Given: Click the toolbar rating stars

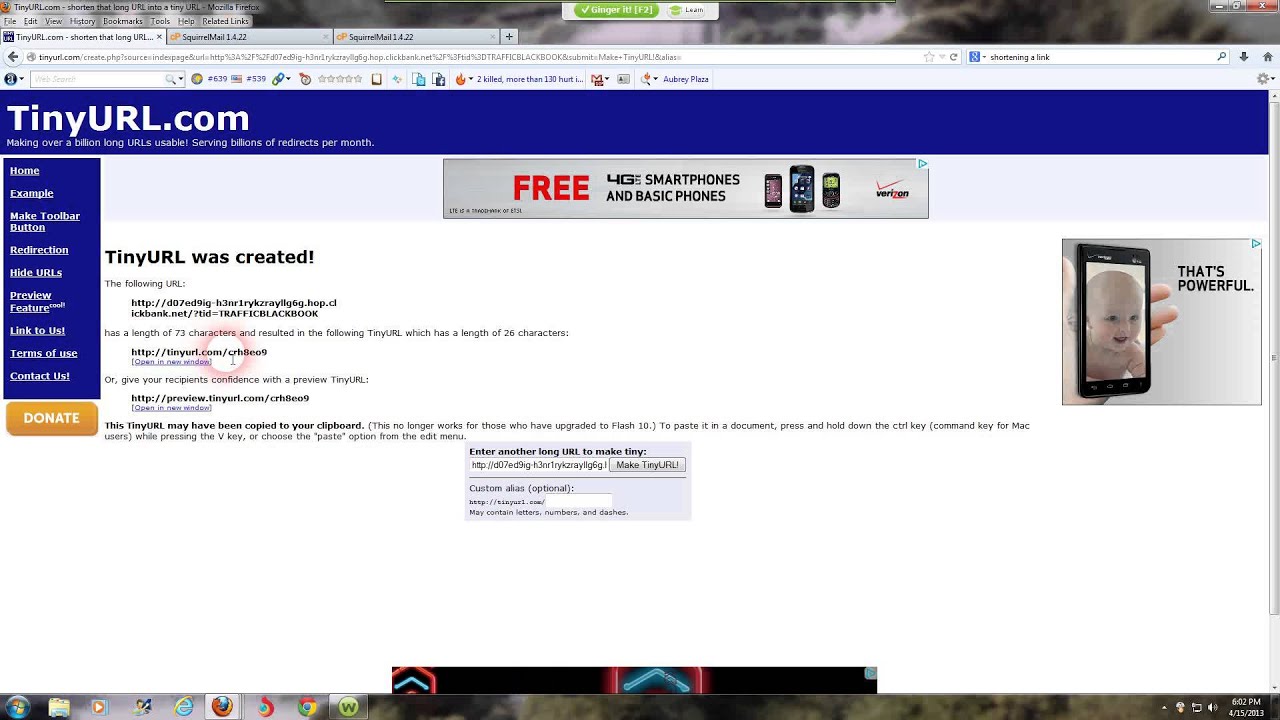Looking at the screenshot, I should [x=340, y=79].
